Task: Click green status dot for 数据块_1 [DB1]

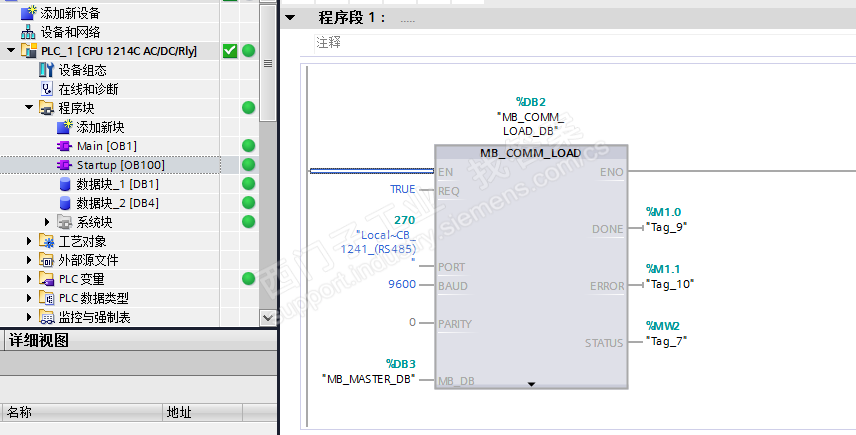Action: 248,184
